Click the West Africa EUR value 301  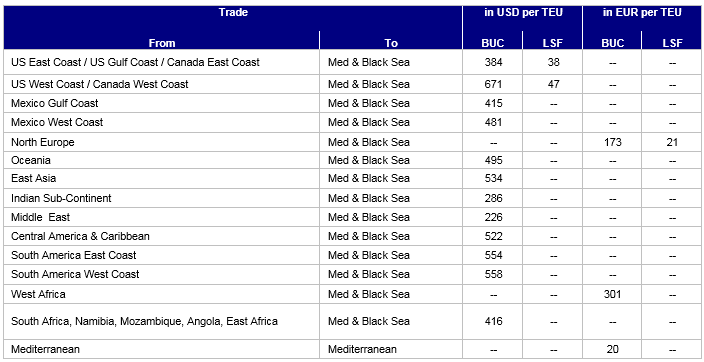[612, 294]
